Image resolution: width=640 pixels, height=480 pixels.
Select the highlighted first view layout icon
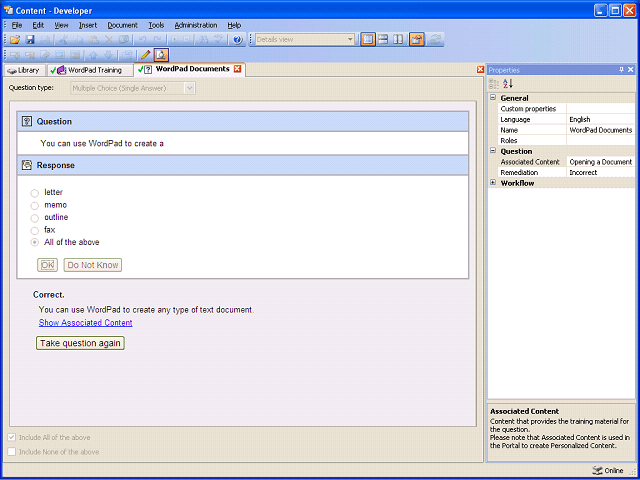pos(368,40)
